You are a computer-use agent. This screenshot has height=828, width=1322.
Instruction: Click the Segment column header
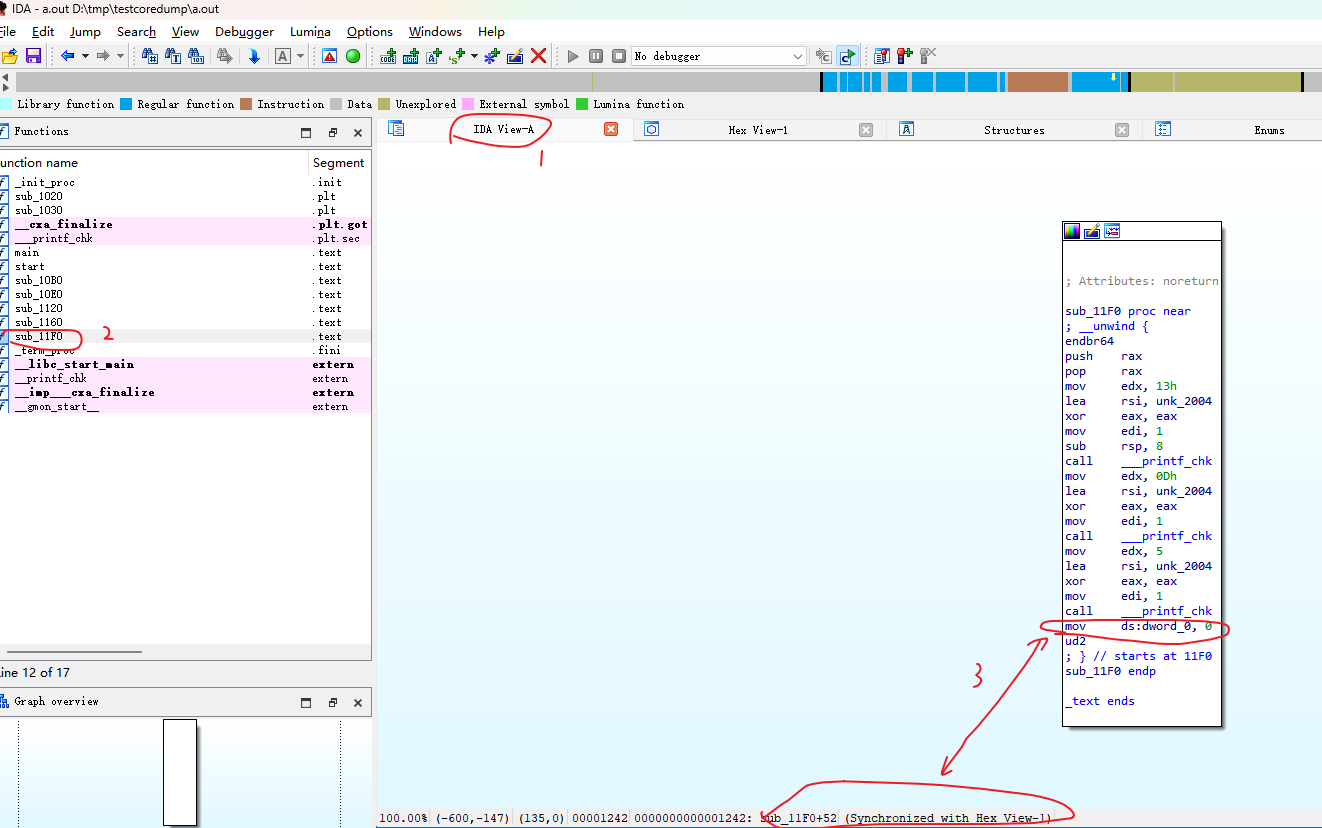point(338,163)
